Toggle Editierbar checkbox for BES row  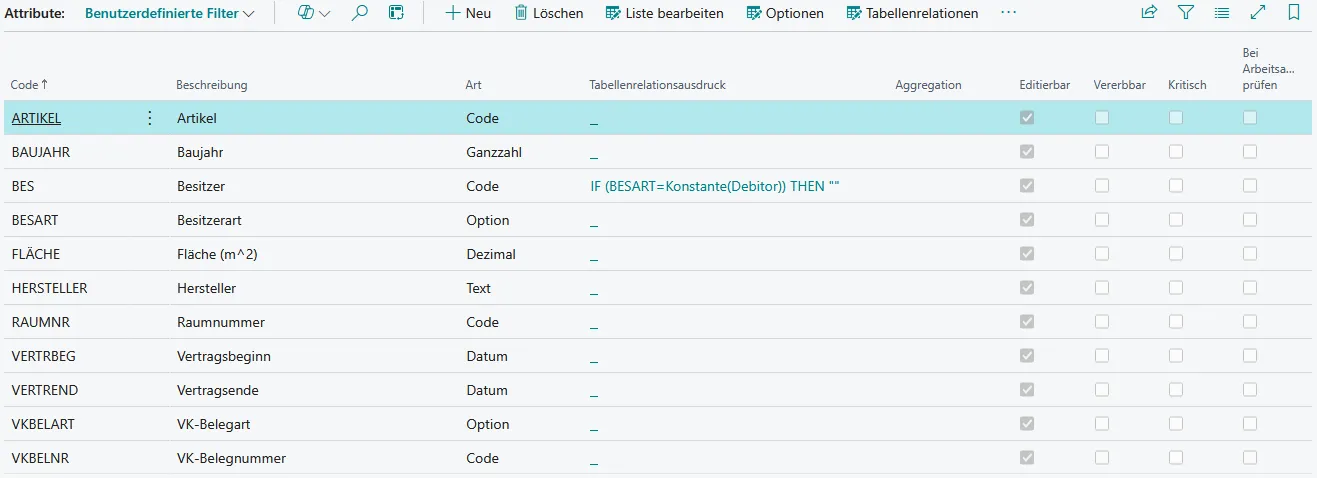[1027, 186]
